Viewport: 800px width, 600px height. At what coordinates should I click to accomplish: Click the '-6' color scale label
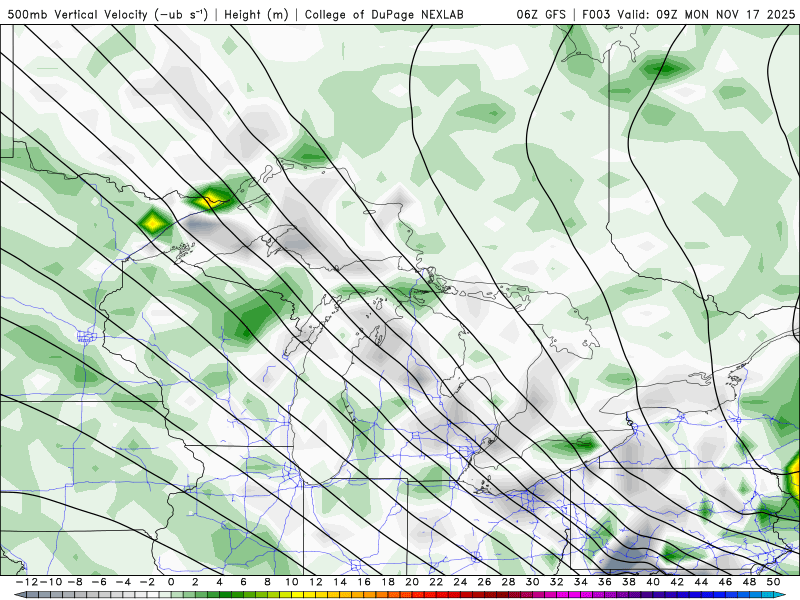click(98, 582)
